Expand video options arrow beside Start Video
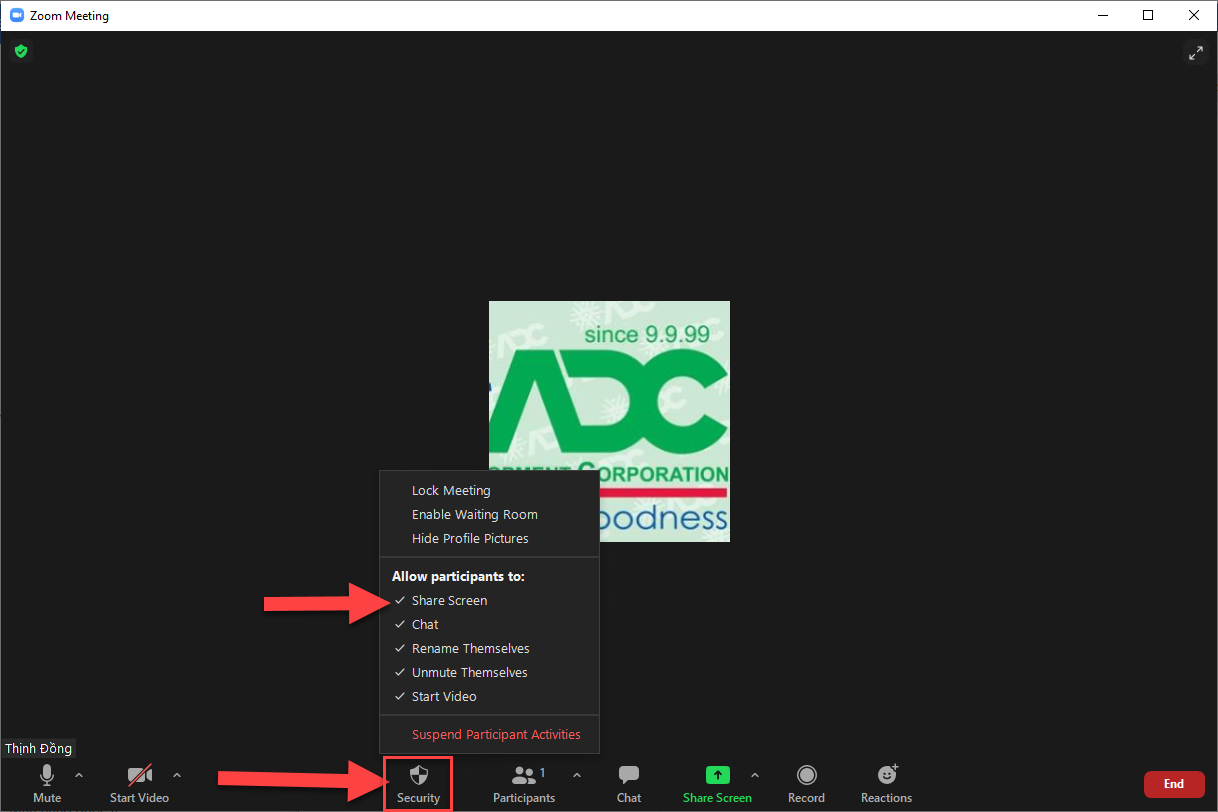 [177, 775]
